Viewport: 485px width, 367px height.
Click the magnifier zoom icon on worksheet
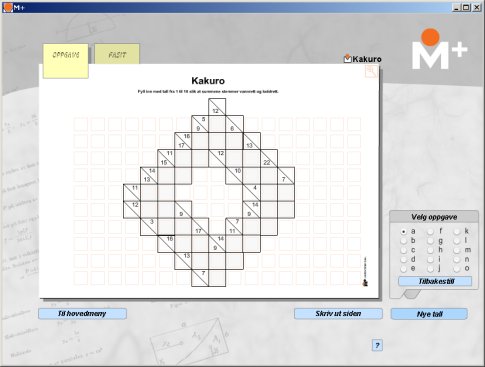pyautogui.click(x=371, y=71)
